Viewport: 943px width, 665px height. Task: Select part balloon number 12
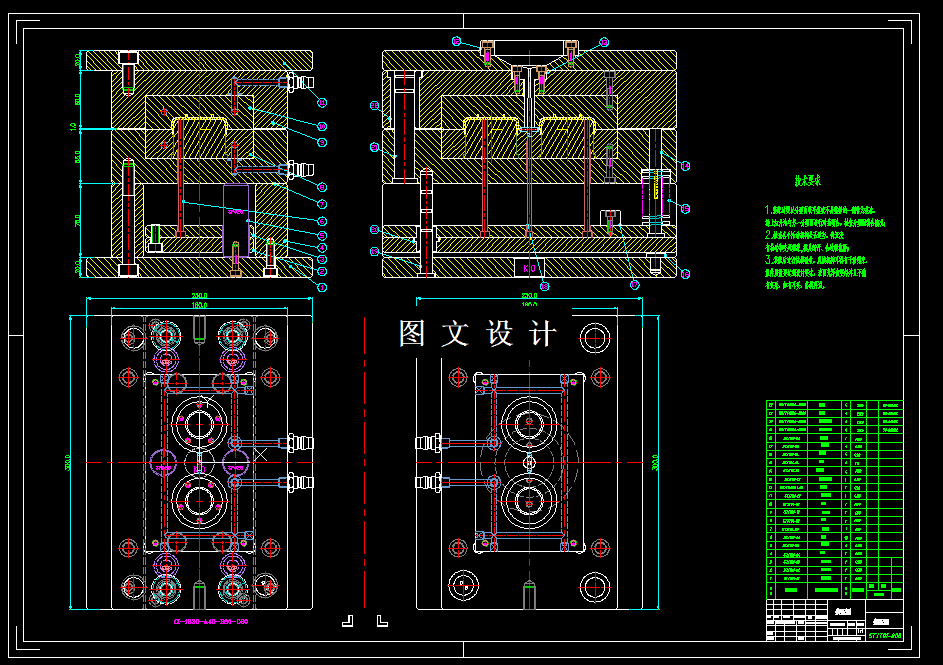click(456, 41)
